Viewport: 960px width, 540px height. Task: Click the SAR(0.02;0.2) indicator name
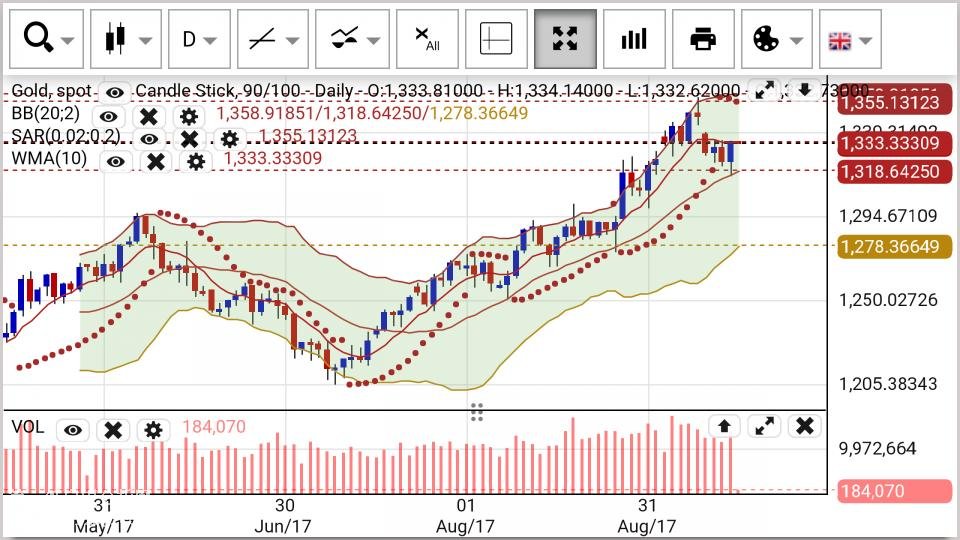pyautogui.click(x=66, y=136)
